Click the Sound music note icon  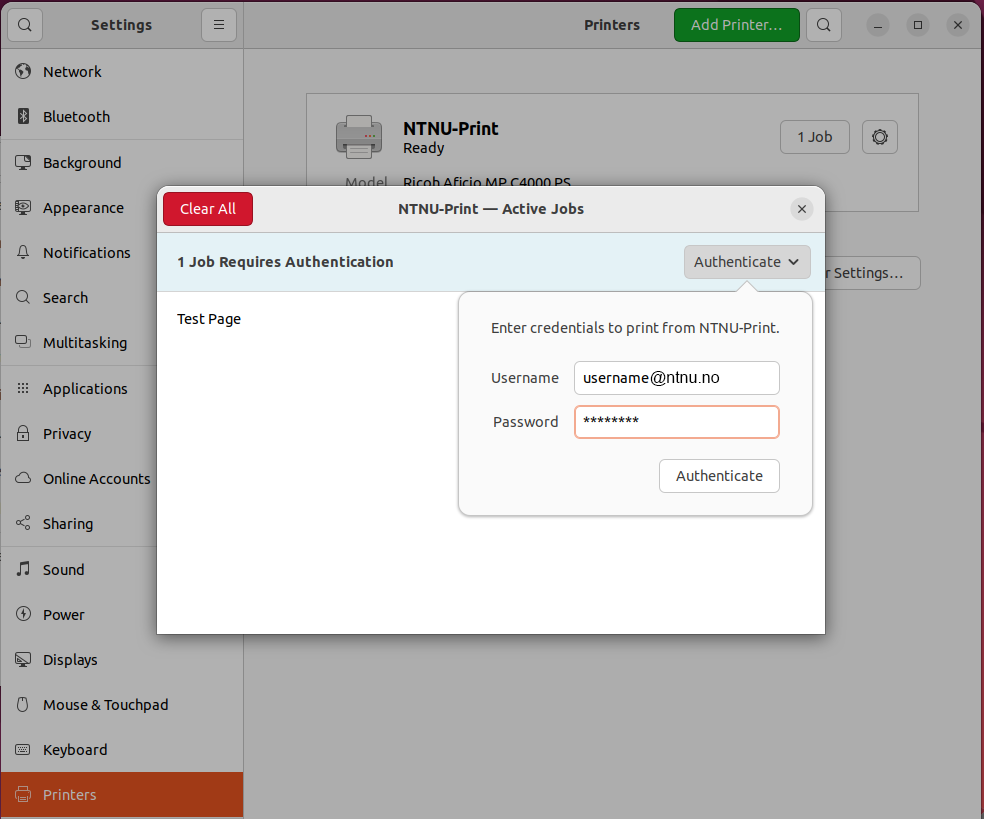click(23, 569)
